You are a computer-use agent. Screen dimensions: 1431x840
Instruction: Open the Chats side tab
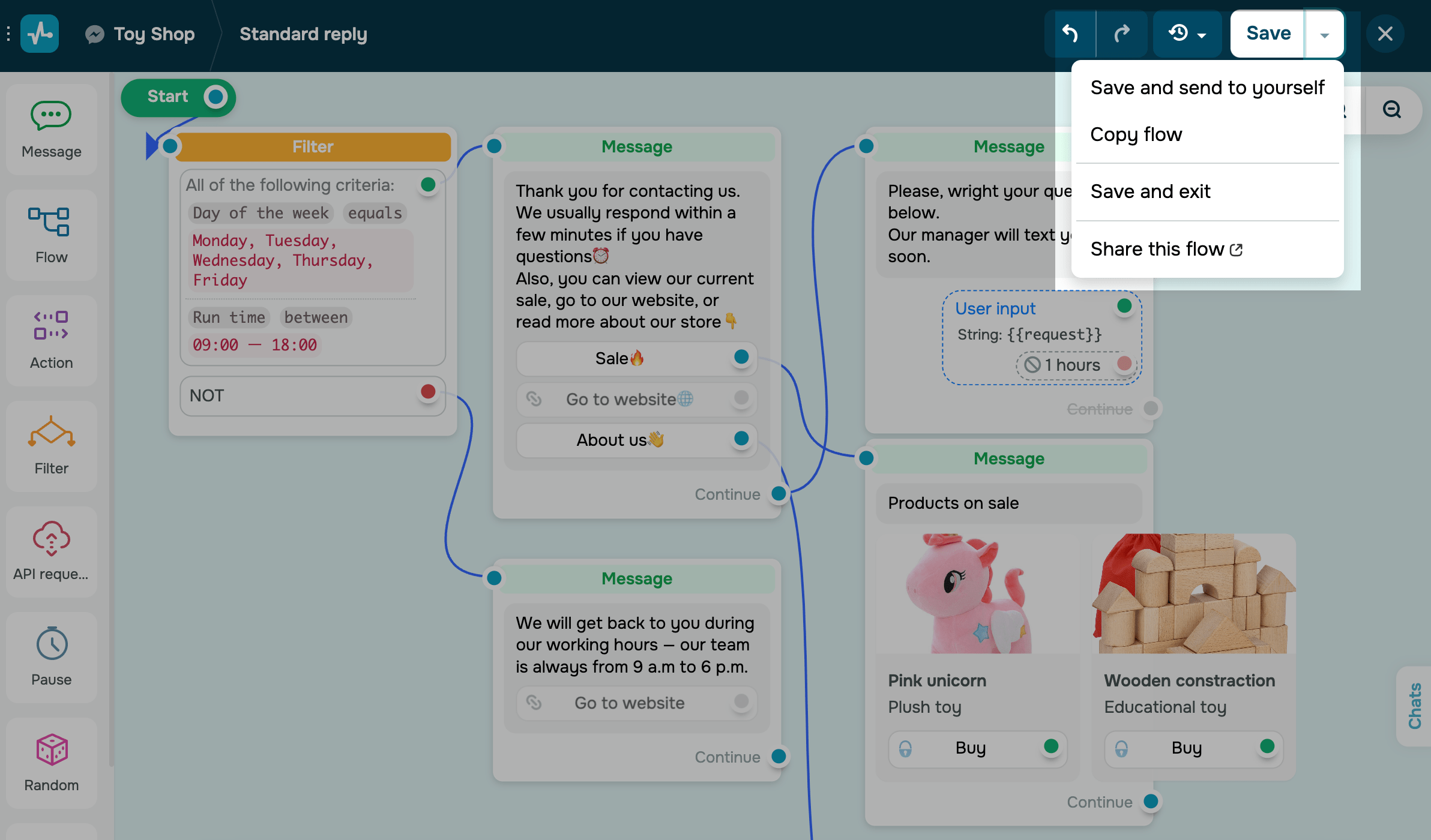click(x=1414, y=706)
